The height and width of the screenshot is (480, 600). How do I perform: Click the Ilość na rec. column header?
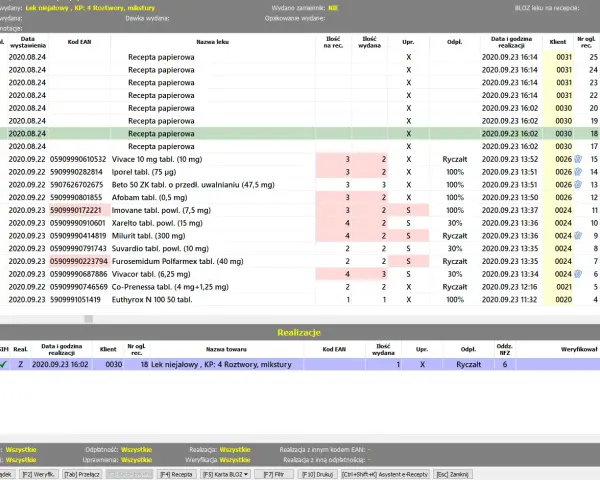click(333, 42)
